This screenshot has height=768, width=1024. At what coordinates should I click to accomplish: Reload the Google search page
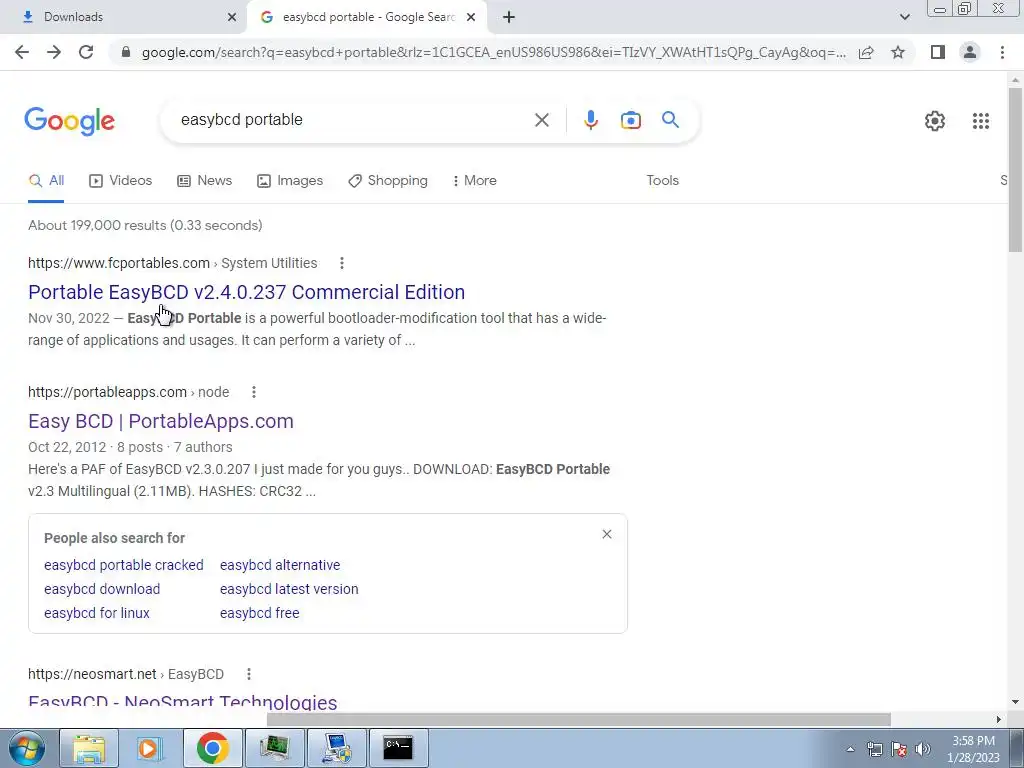(x=86, y=52)
